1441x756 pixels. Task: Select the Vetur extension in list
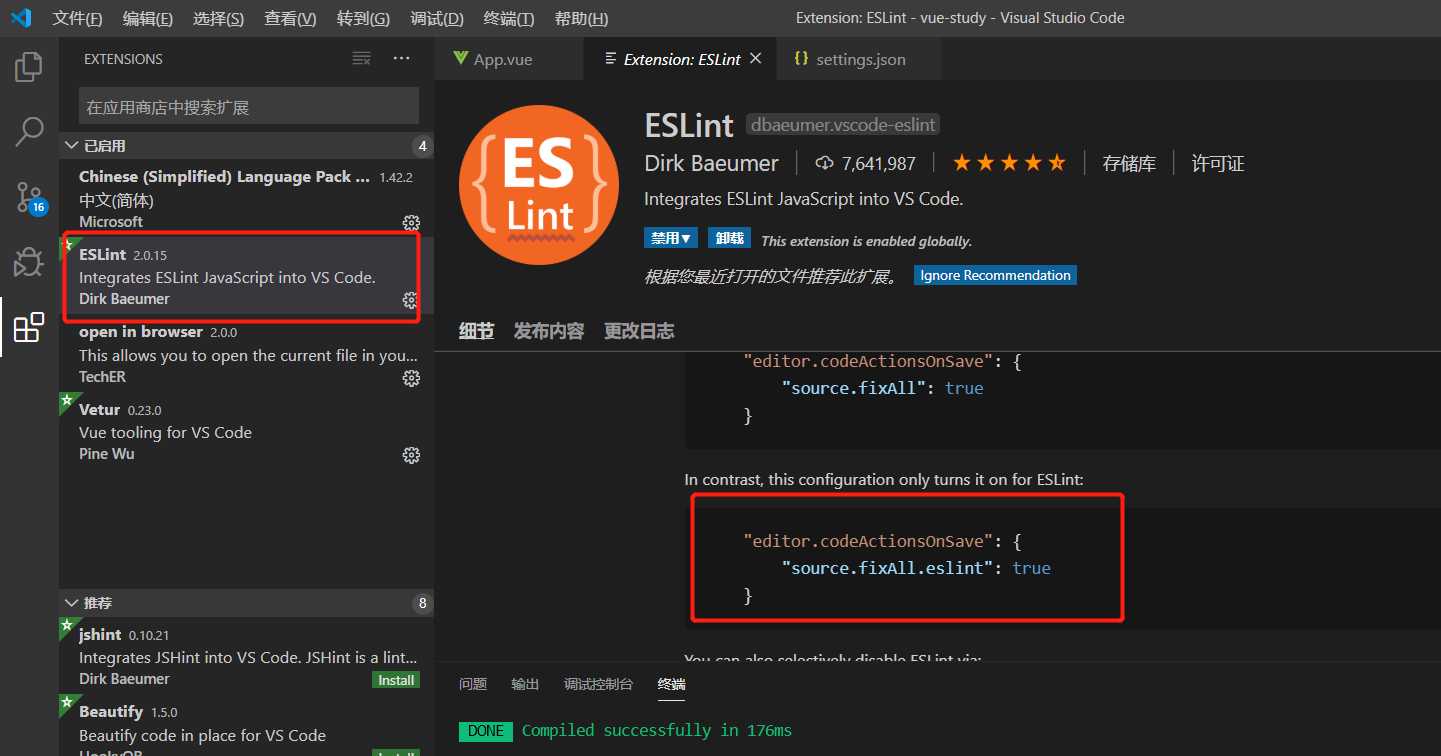pyautogui.click(x=246, y=431)
